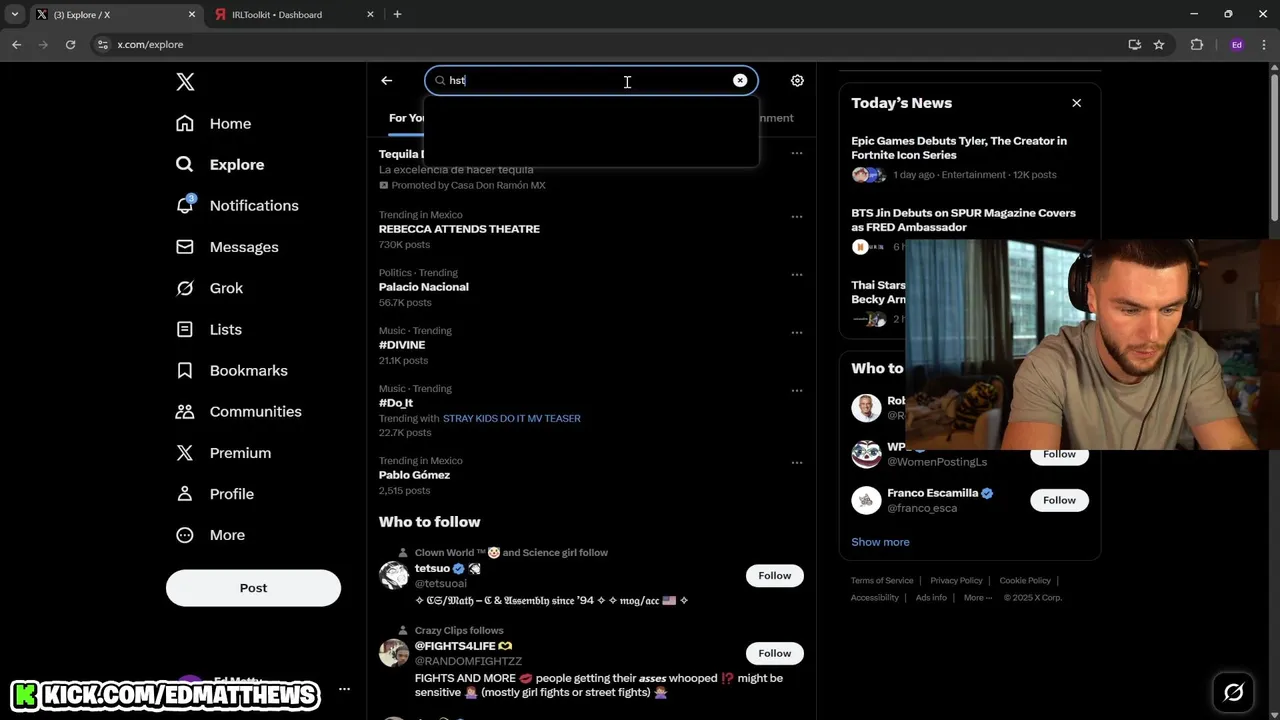Open Grok in the sidebar
Screen dimensions: 1280x720
209,288
